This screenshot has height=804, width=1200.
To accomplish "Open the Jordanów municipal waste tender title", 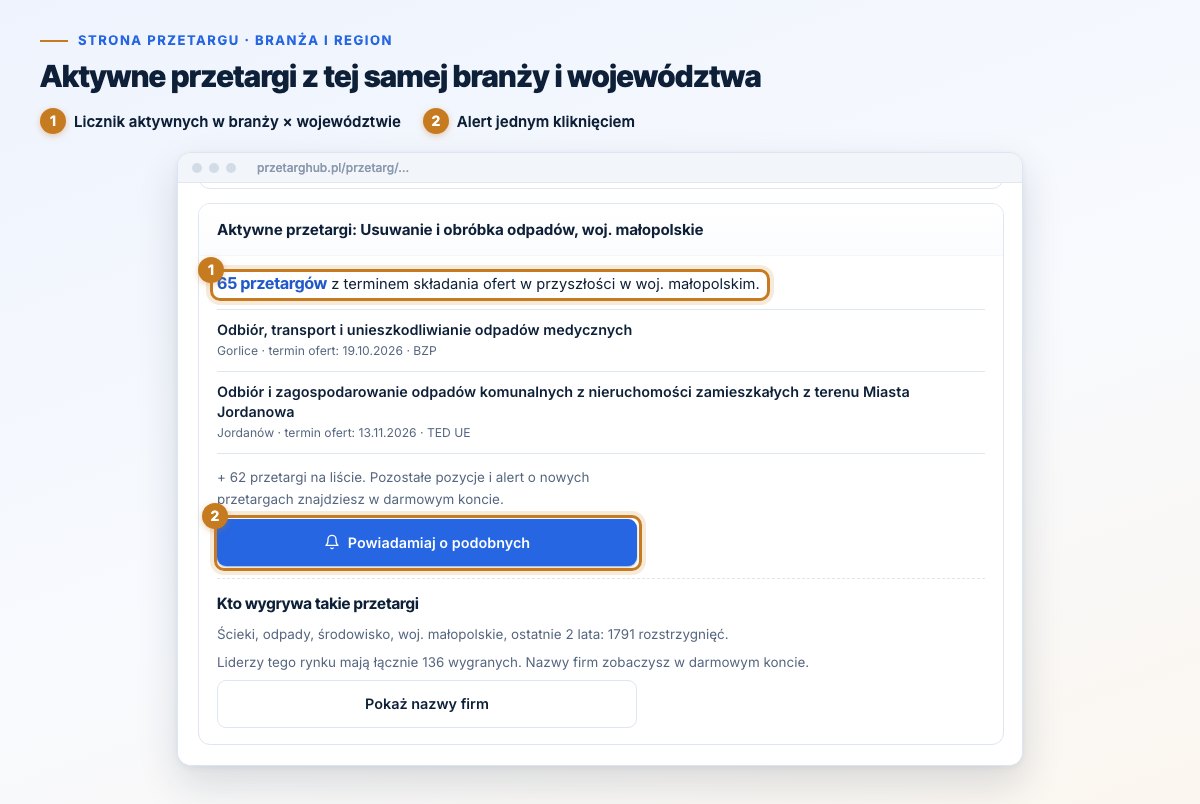I will click(563, 402).
